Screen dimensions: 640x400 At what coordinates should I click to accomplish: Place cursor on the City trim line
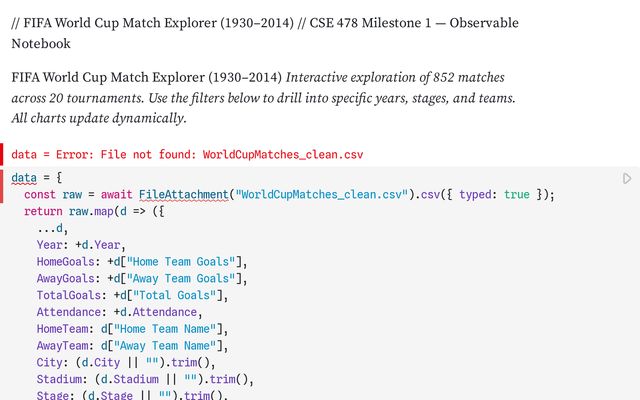[126, 363]
